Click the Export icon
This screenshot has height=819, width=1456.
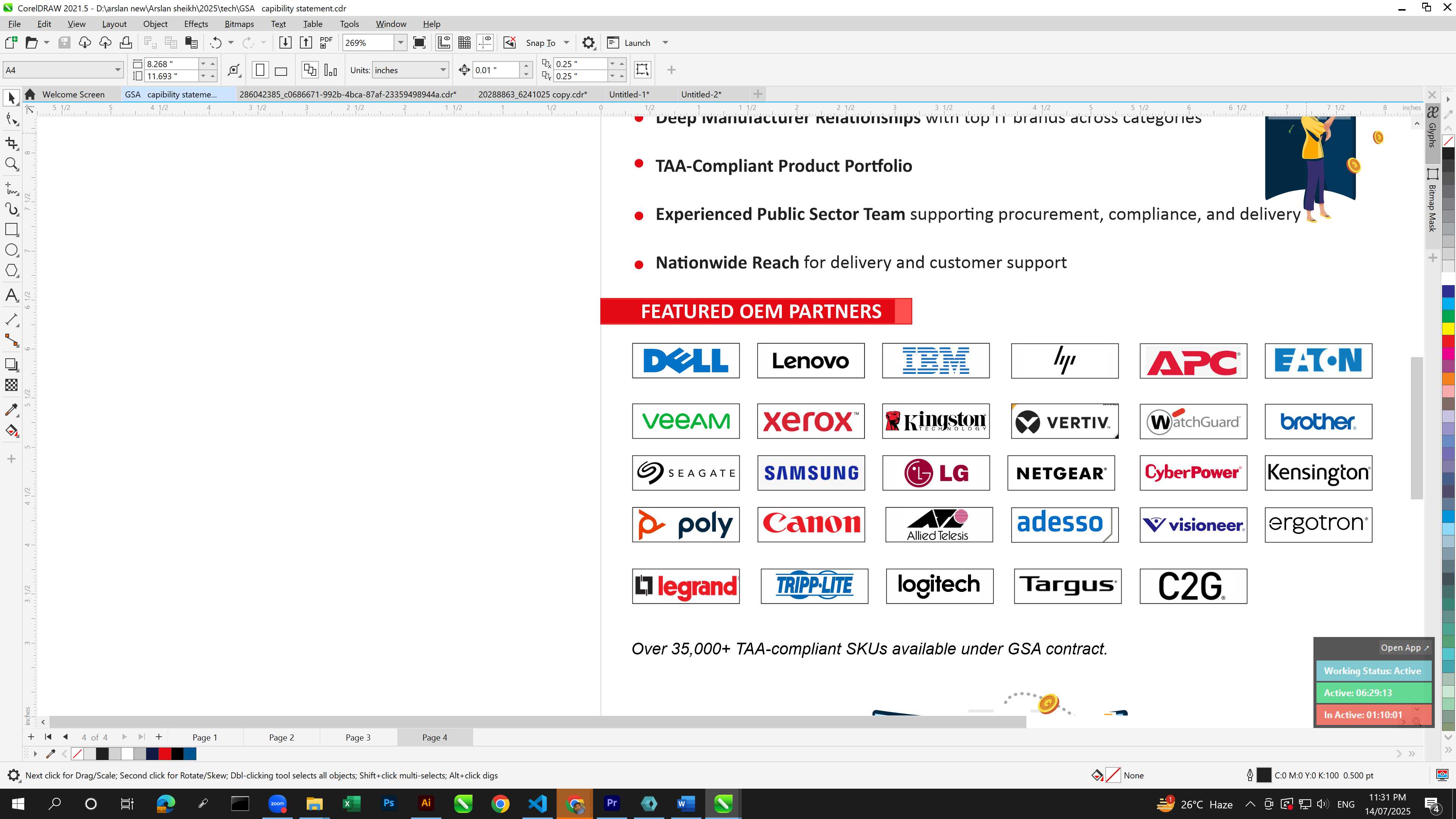click(306, 43)
